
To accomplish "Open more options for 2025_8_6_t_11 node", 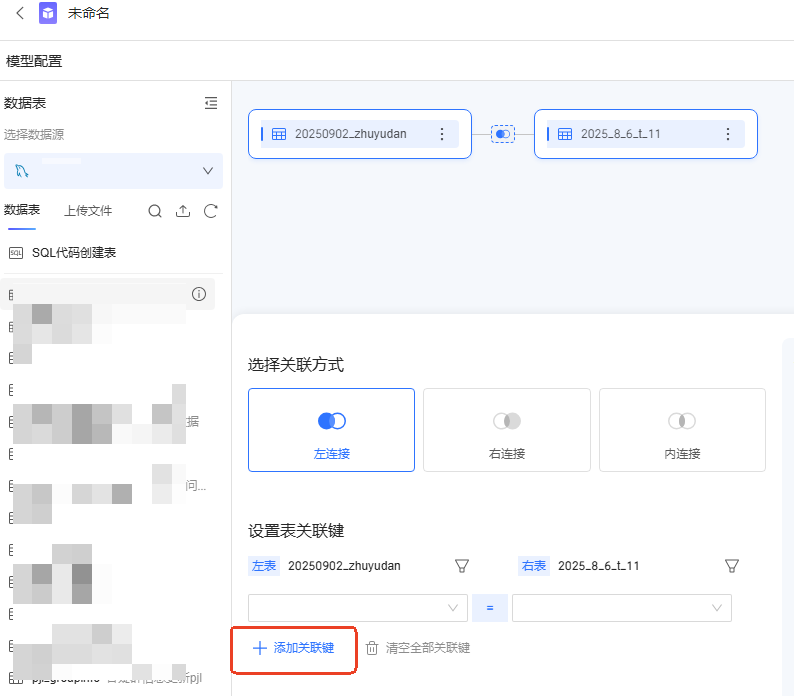I will tap(728, 134).
